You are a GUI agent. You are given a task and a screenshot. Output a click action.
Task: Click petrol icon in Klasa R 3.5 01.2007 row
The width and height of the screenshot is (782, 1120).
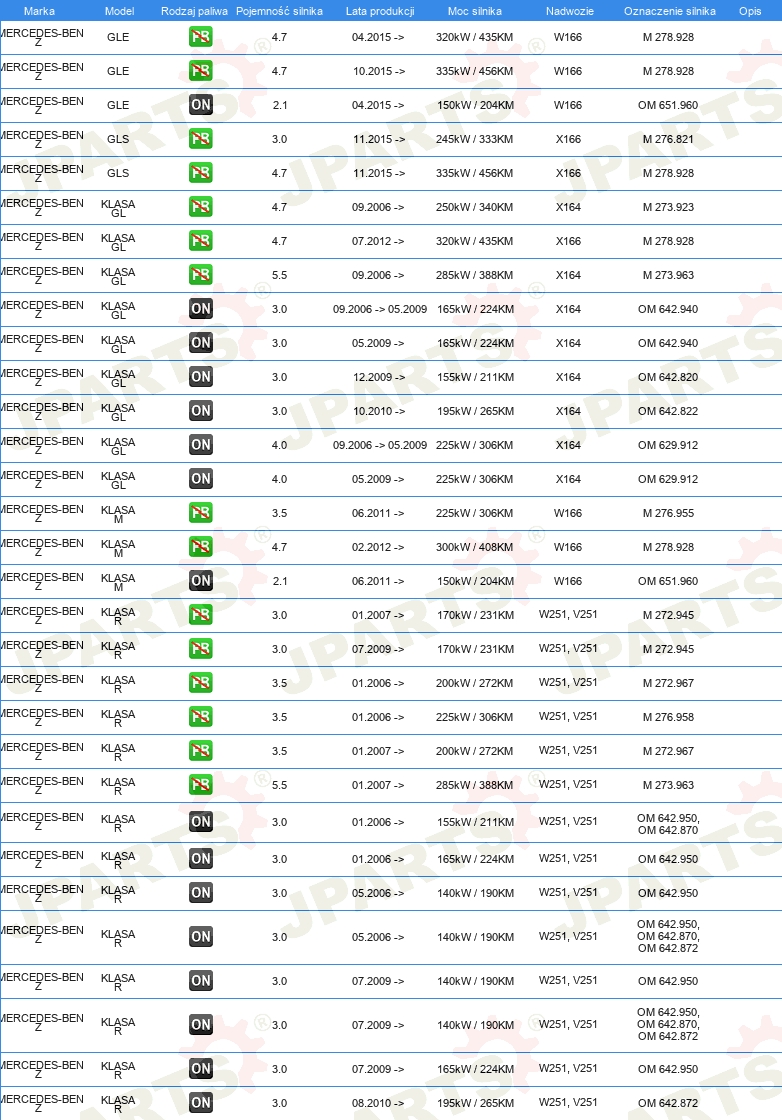[201, 751]
